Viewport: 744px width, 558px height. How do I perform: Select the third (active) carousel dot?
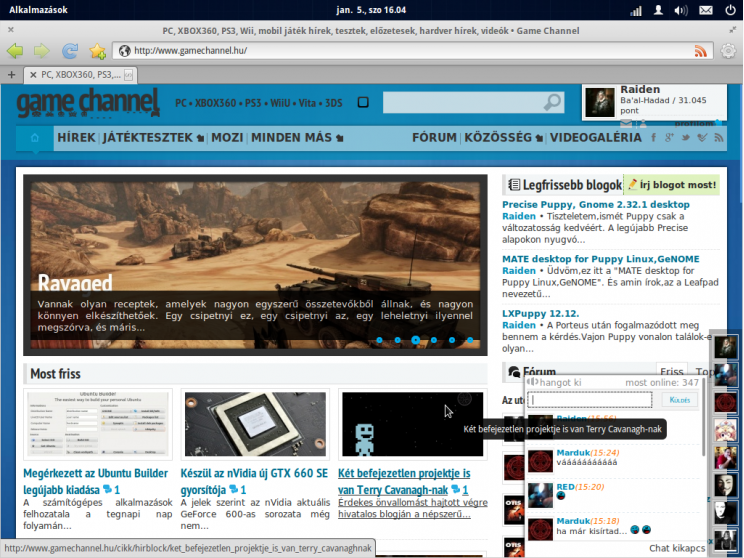coord(416,340)
